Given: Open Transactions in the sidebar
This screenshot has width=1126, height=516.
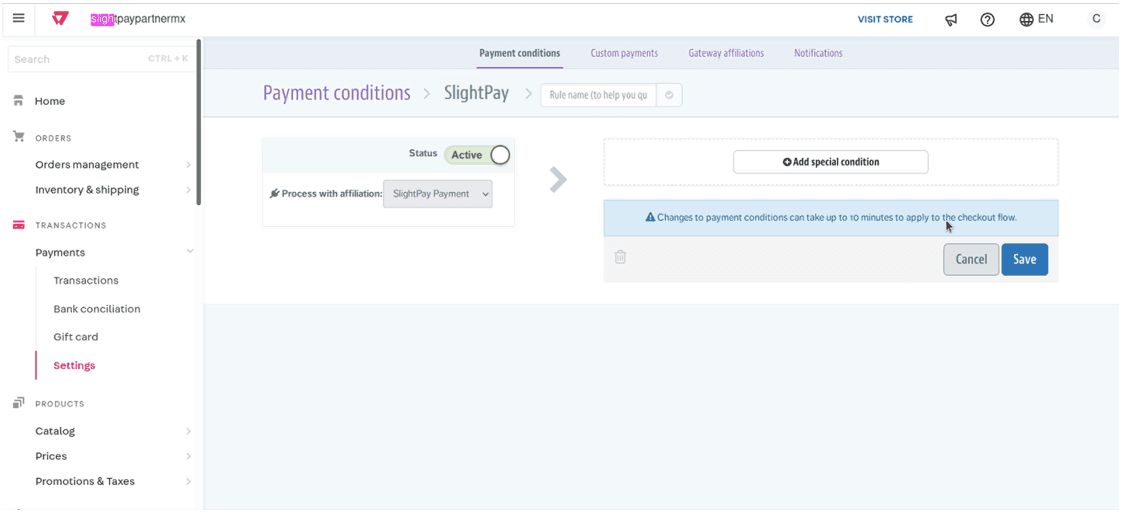Looking at the screenshot, I should click(86, 281).
